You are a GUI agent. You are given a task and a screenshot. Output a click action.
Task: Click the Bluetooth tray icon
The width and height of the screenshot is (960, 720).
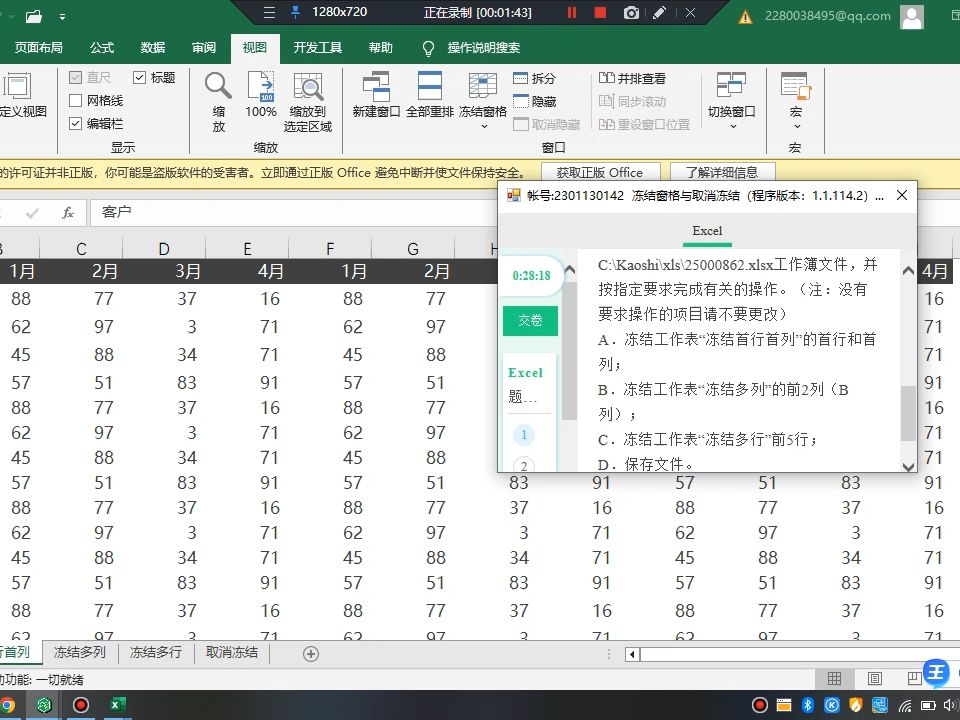808,705
